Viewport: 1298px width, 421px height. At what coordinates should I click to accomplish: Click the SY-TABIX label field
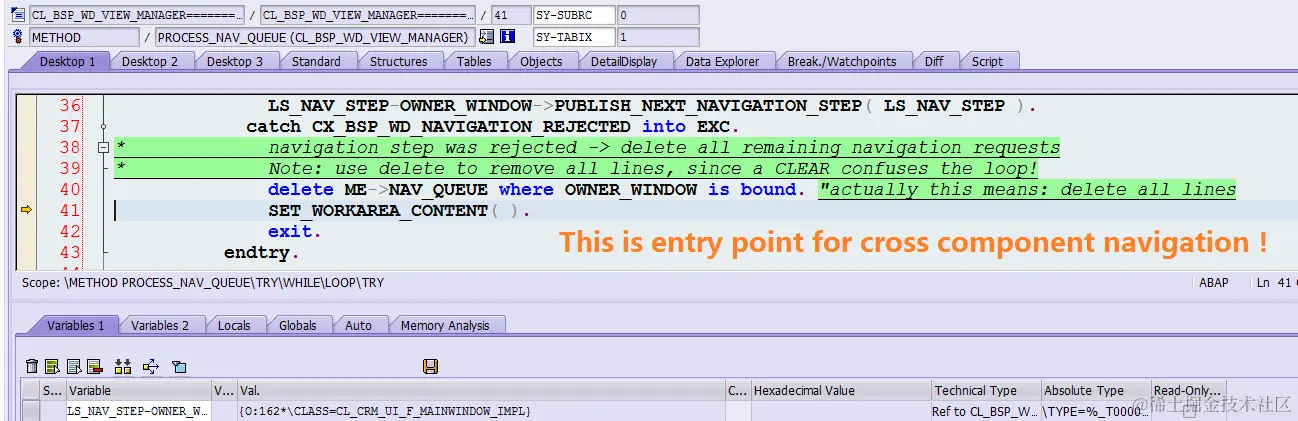click(x=573, y=37)
